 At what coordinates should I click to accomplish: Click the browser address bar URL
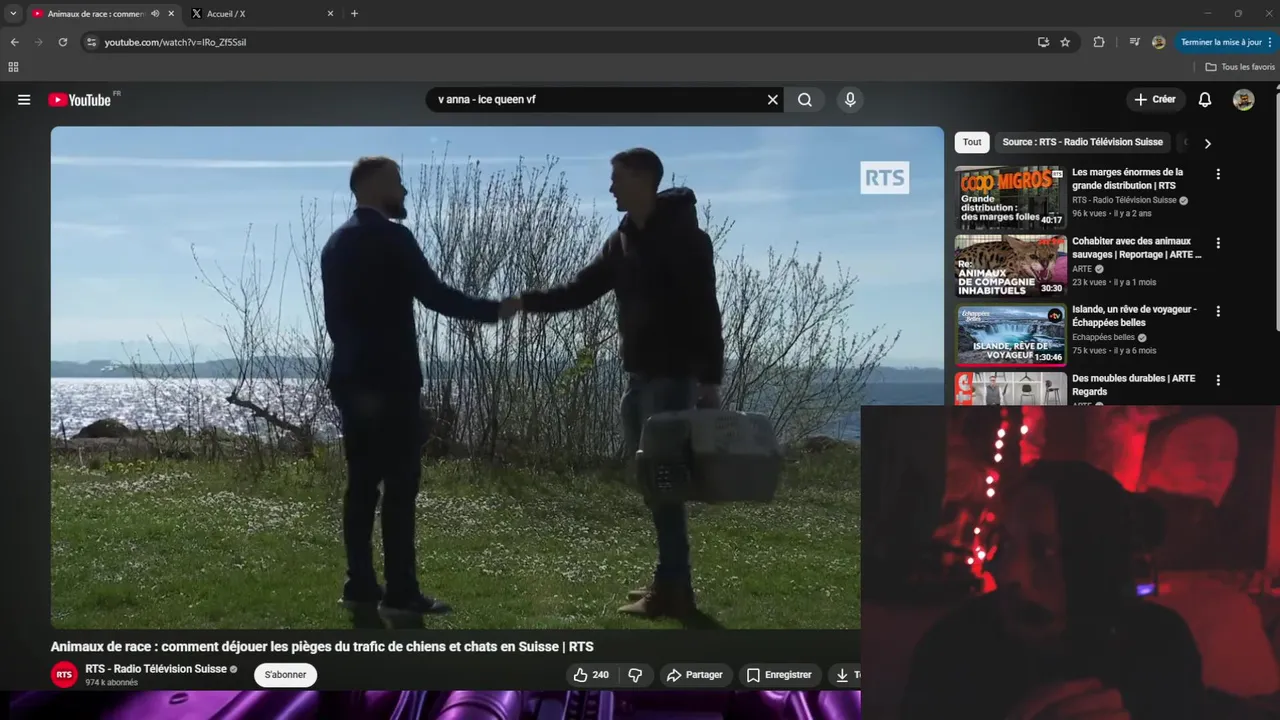[175, 42]
